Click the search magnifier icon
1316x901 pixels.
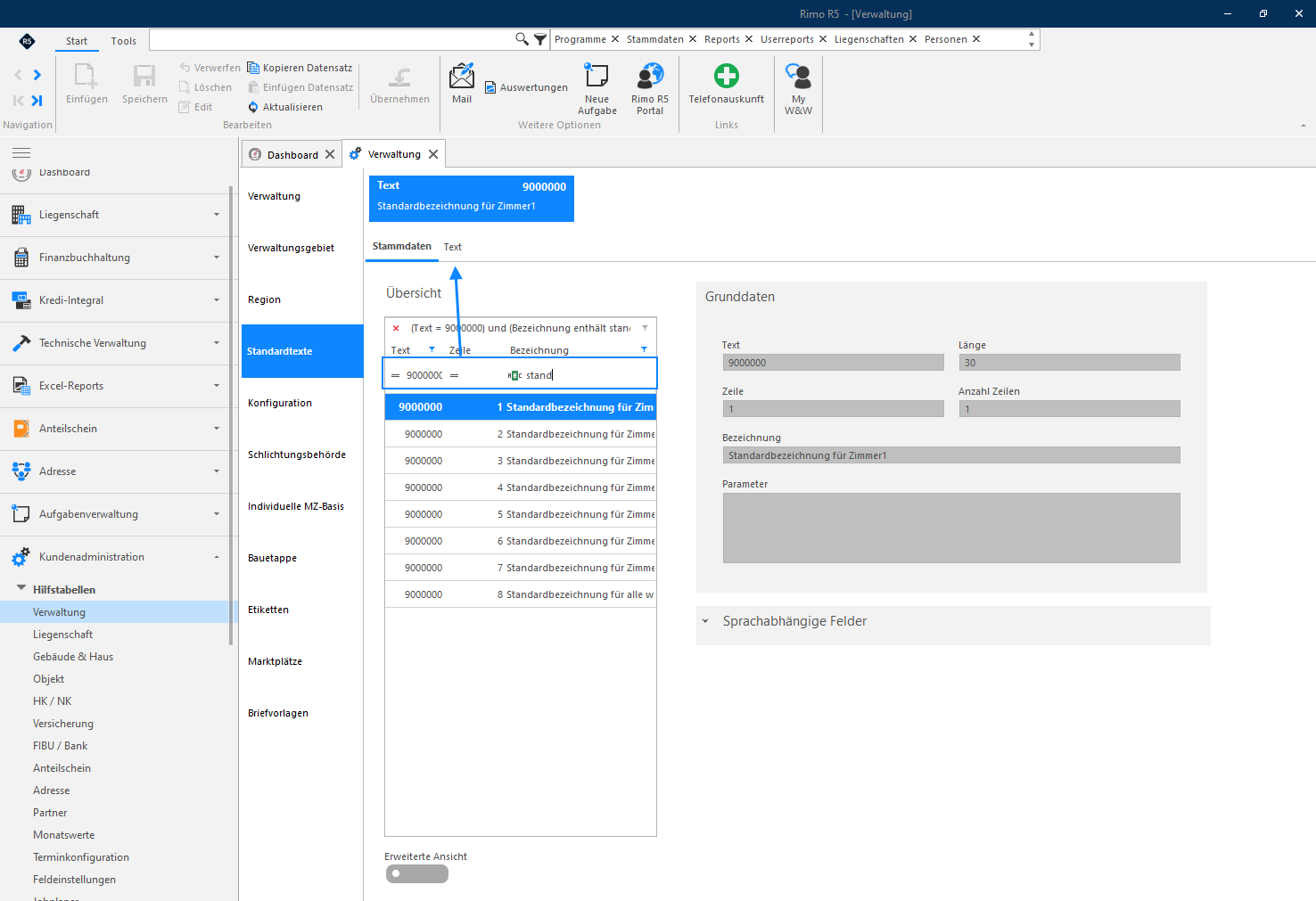point(522,39)
